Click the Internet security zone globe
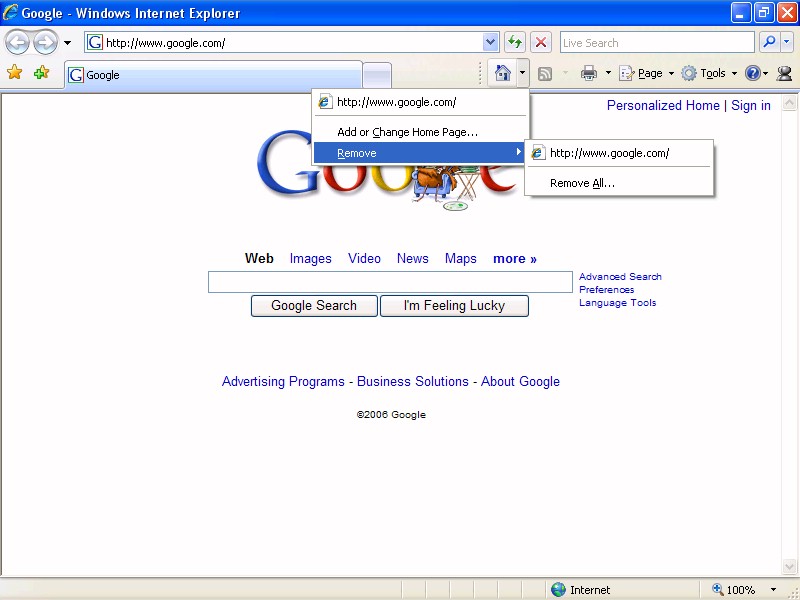Viewport: 800px width, 600px height. (x=559, y=590)
